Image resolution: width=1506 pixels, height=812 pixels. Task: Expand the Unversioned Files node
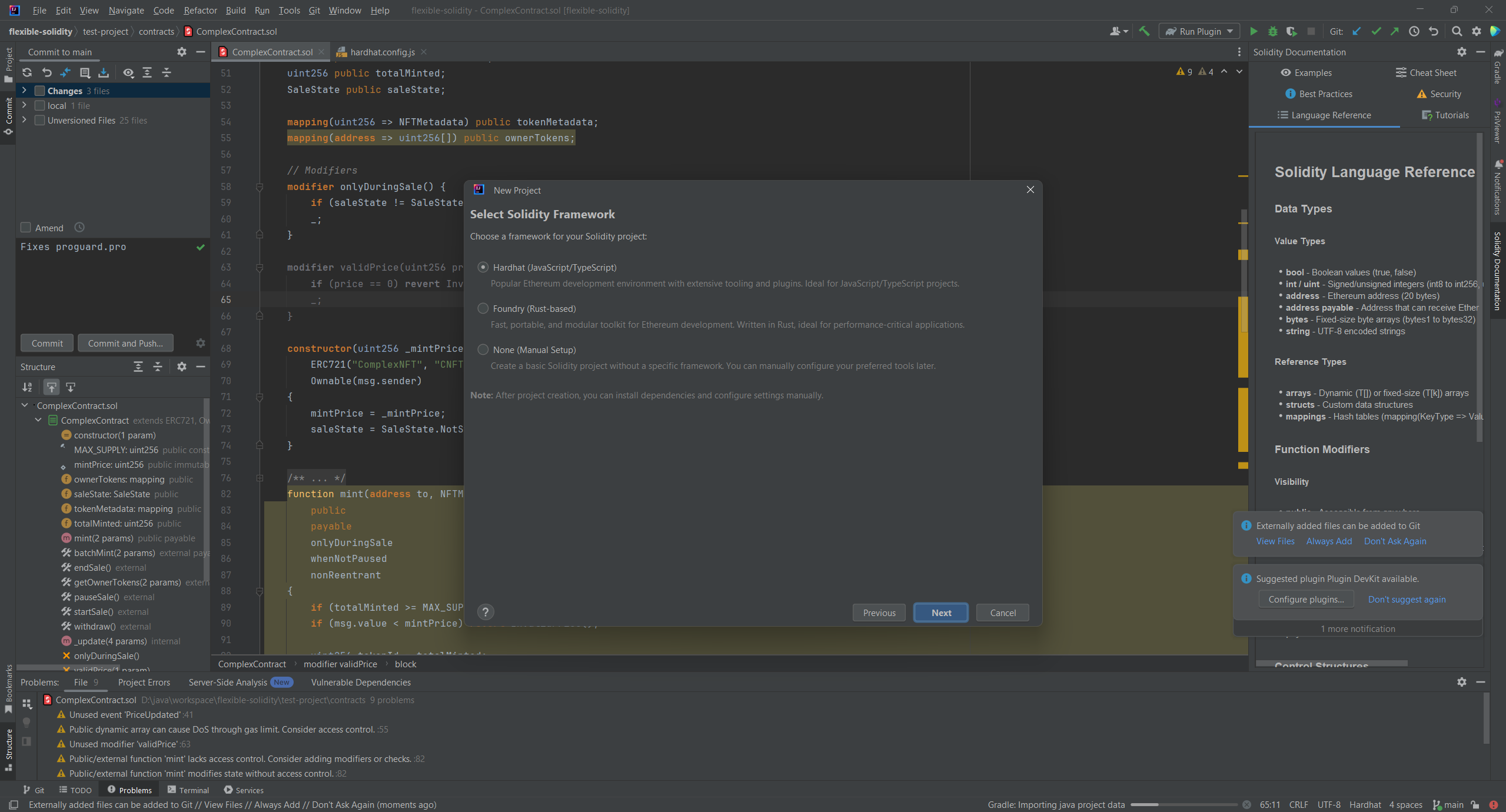coord(24,119)
